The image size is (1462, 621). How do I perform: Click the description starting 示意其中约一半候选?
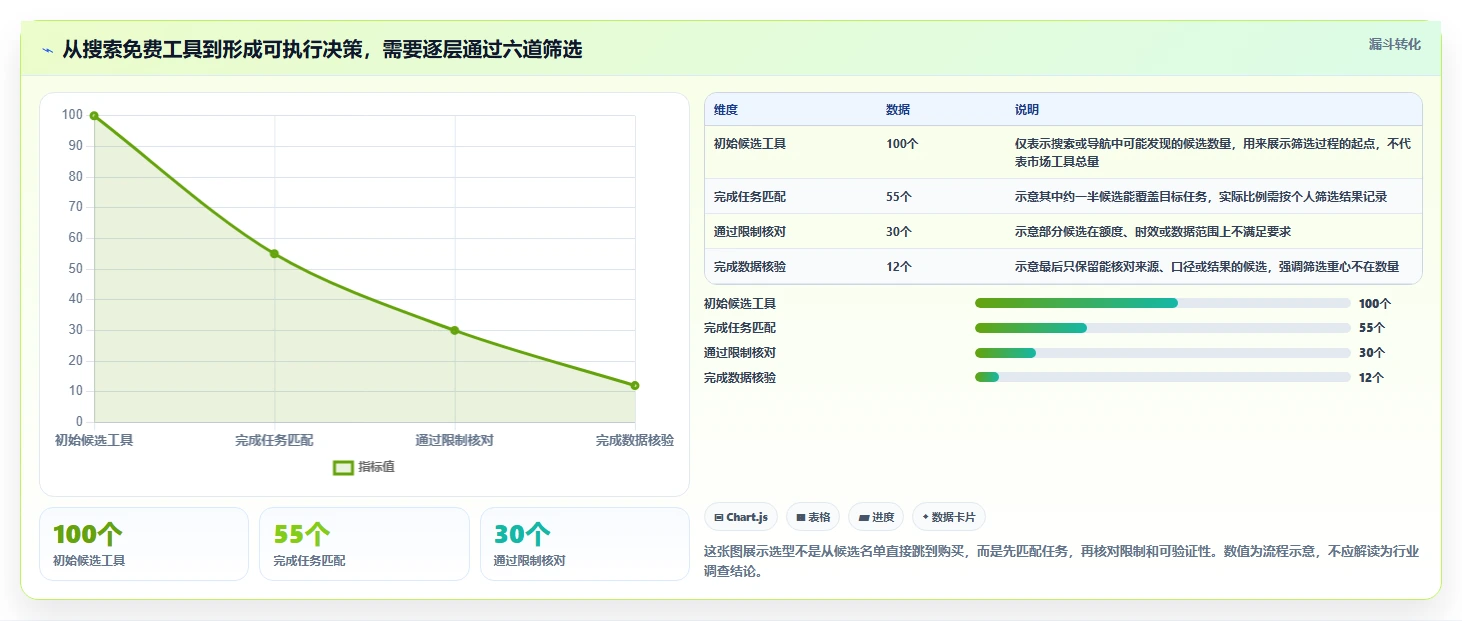tap(1201, 197)
